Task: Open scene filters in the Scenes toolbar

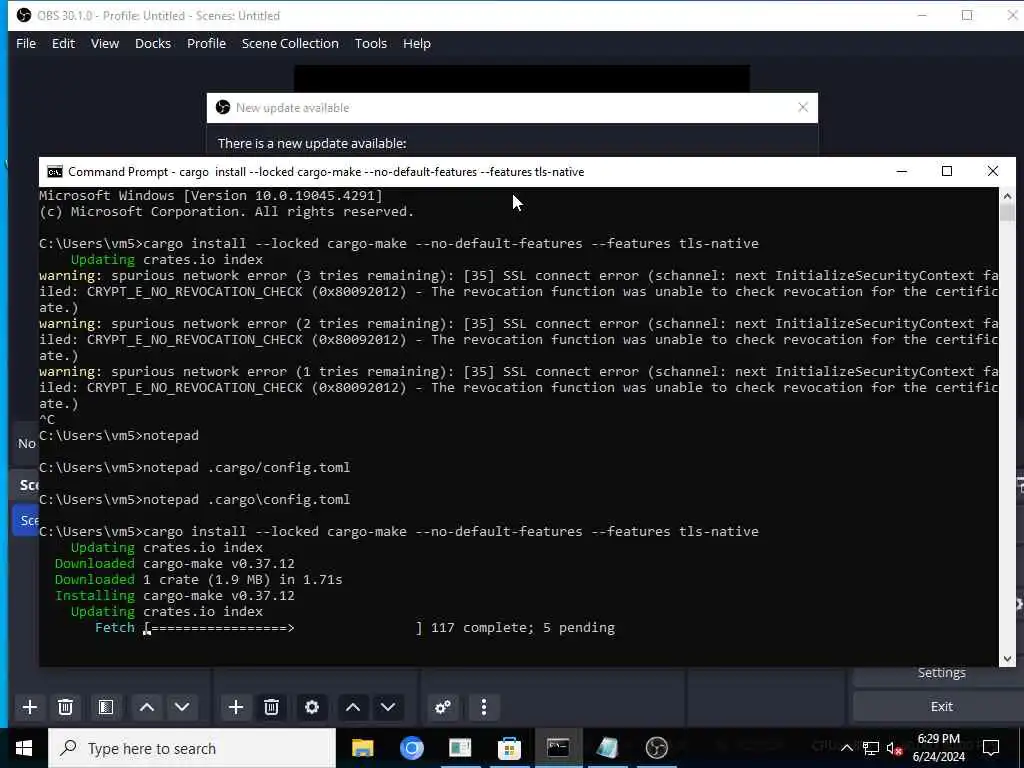Action: click(106, 707)
